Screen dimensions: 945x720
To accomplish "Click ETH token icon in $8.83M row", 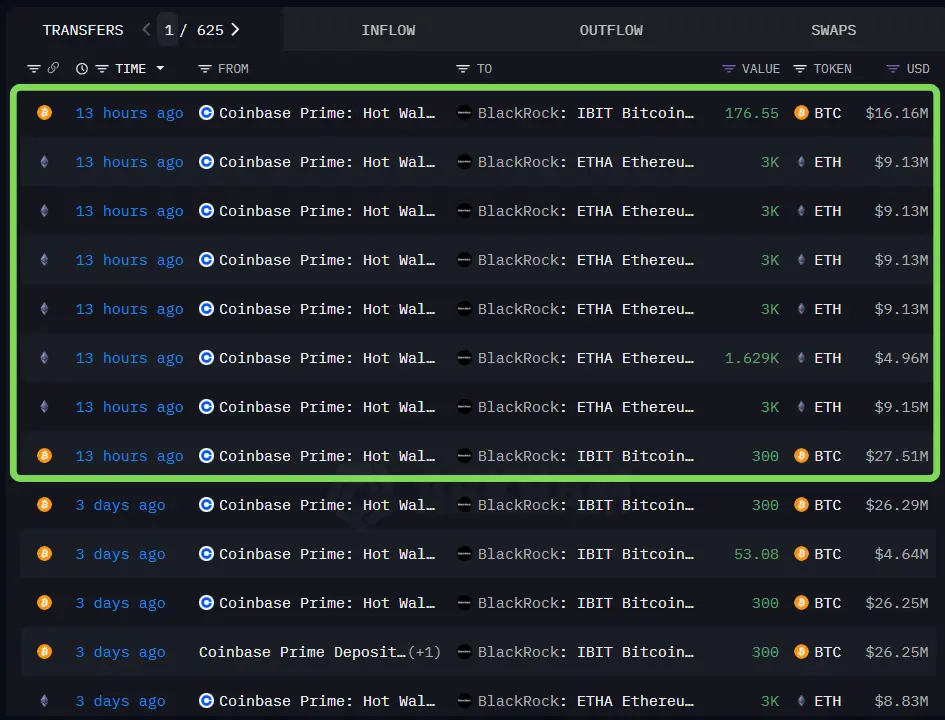I will coord(801,701).
